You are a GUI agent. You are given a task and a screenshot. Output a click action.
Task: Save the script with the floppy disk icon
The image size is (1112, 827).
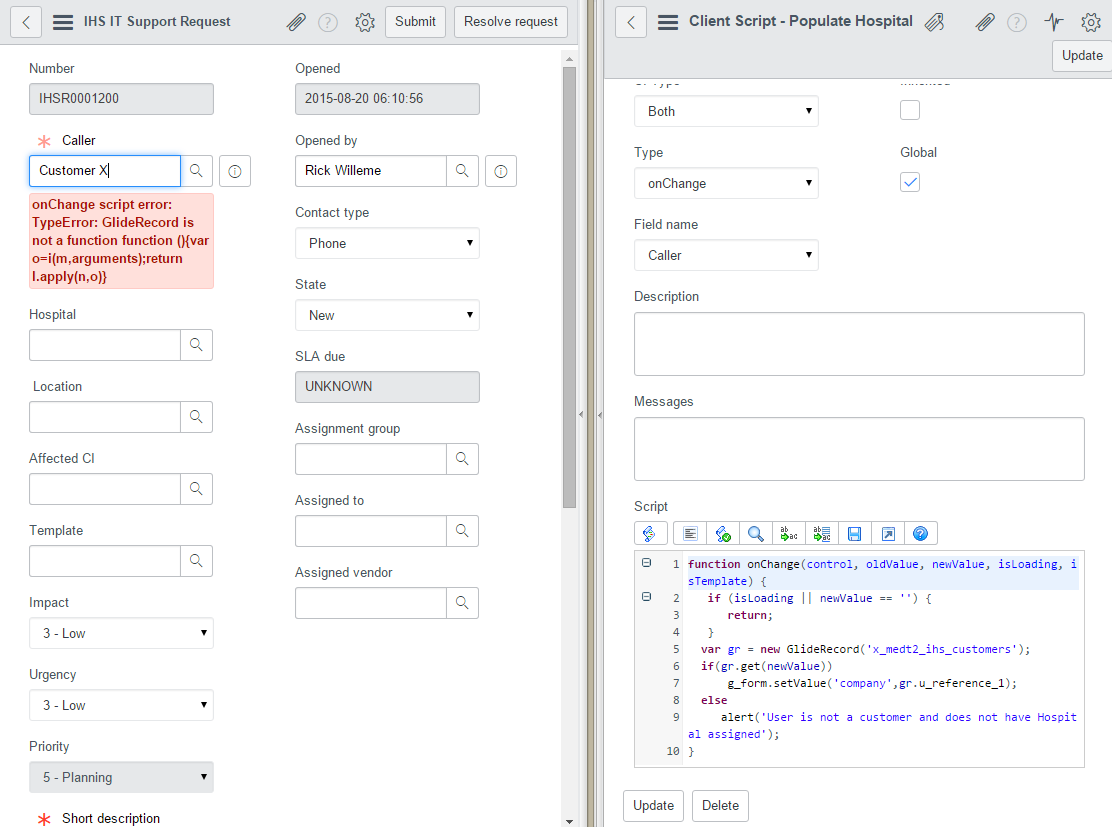855,533
